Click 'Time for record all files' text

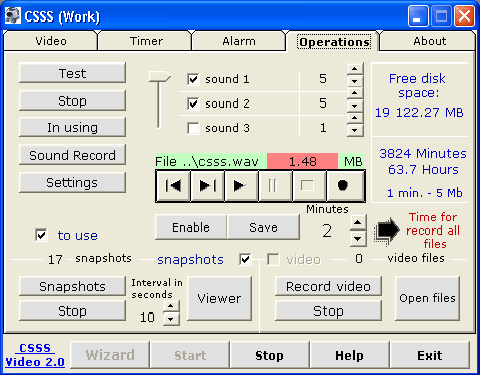(433, 230)
